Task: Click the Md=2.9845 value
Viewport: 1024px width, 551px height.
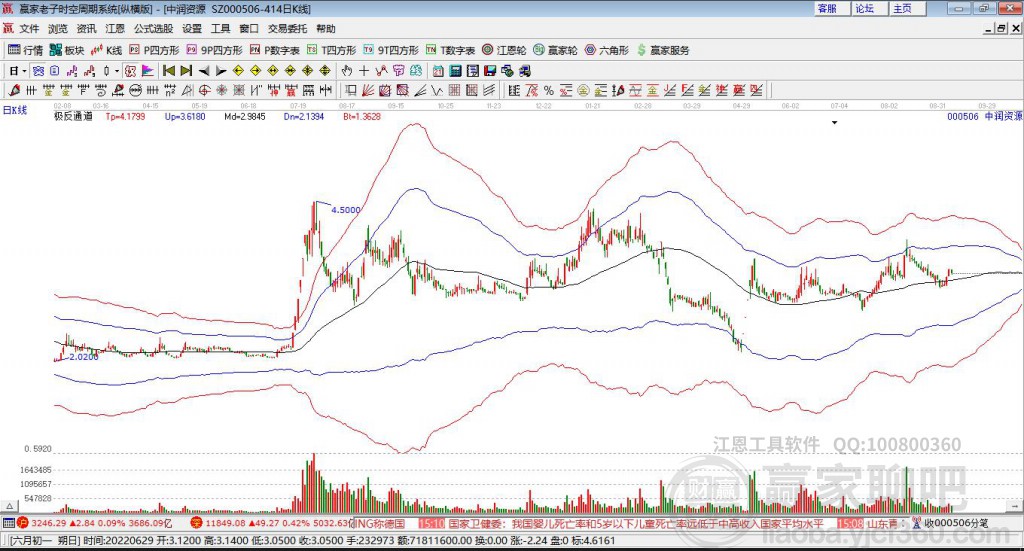Action: coord(245,116)
